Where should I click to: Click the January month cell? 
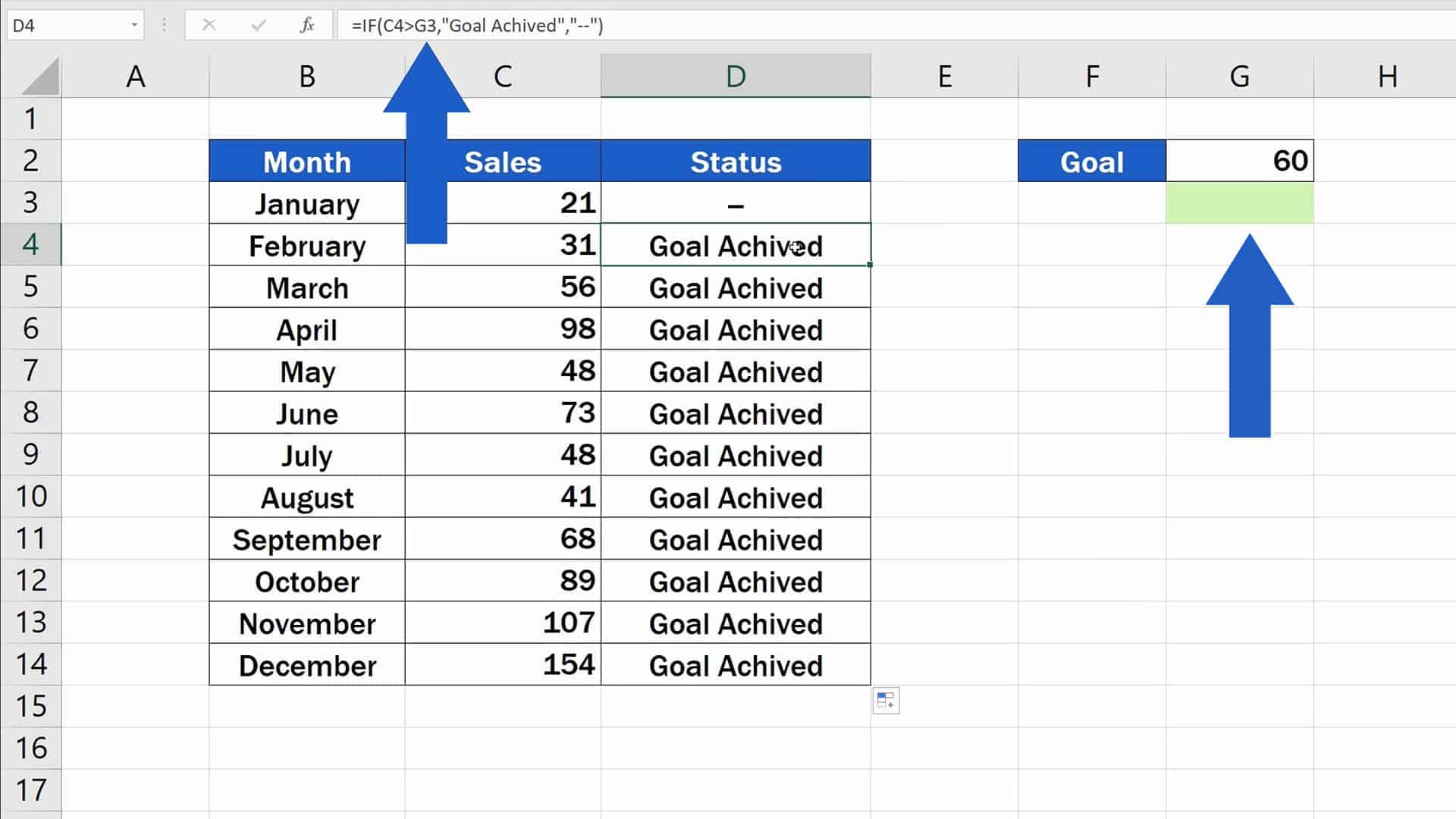(x=306, y=203)
